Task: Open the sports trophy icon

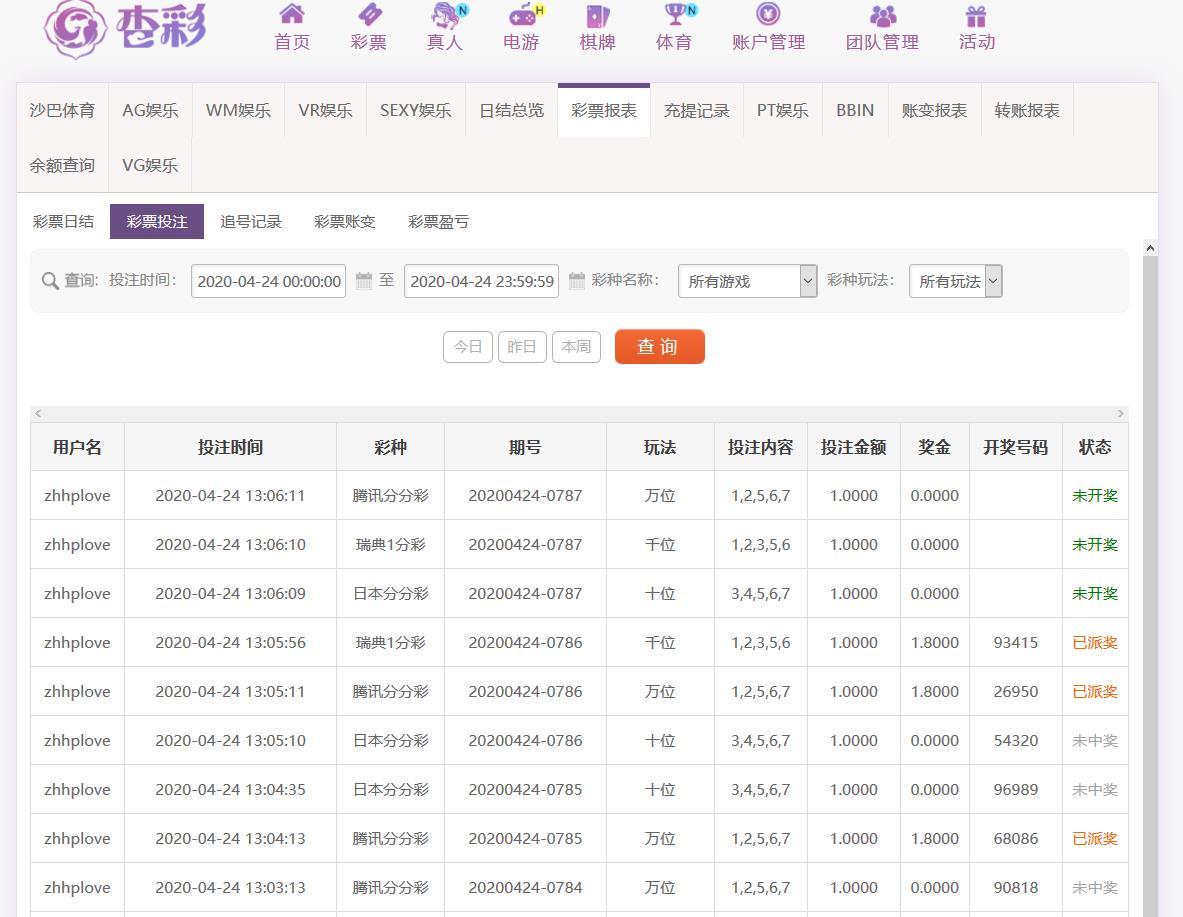Action: pos(674,15)
